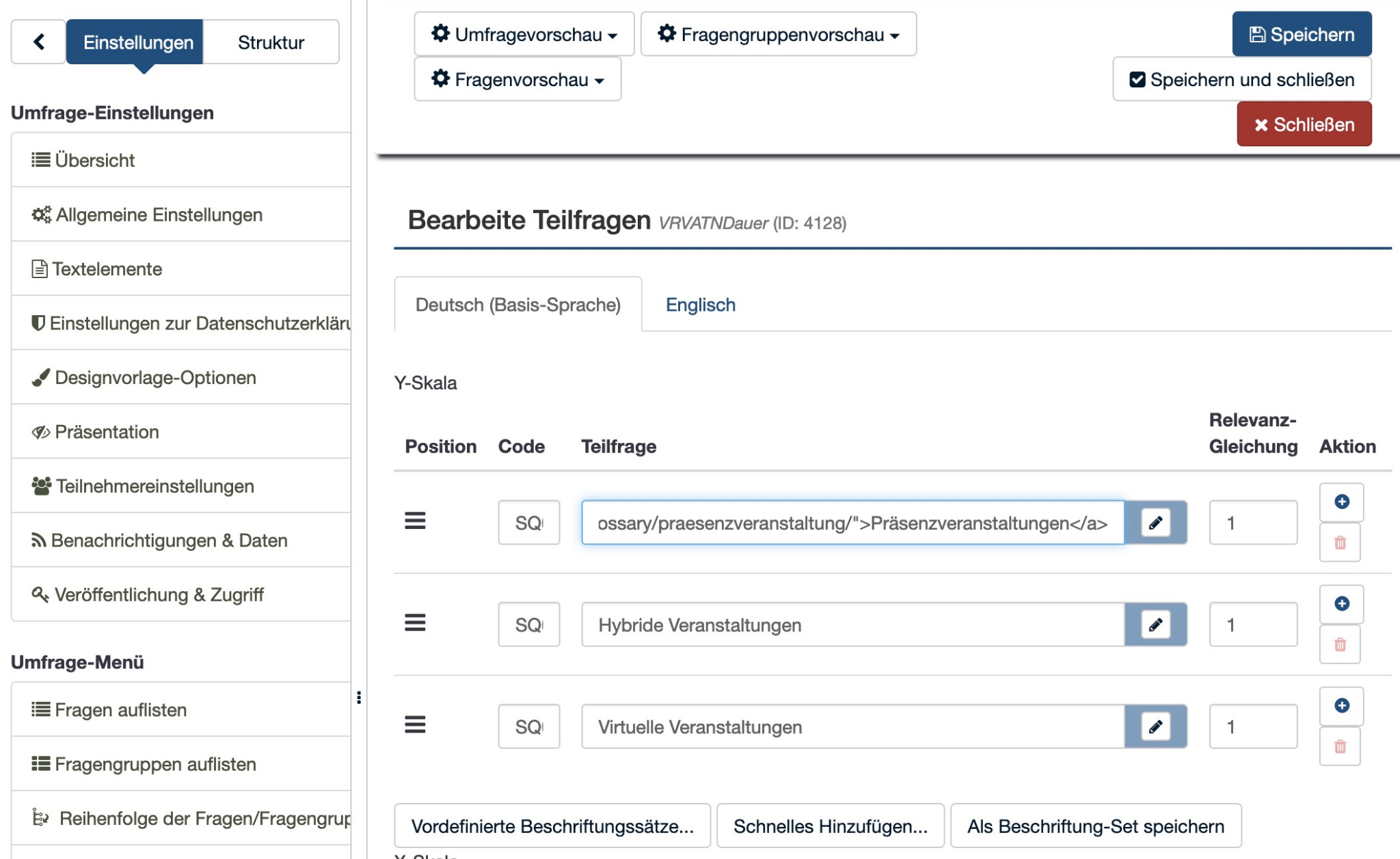Open Umfragevorschau dropdown

click(524, 34)
